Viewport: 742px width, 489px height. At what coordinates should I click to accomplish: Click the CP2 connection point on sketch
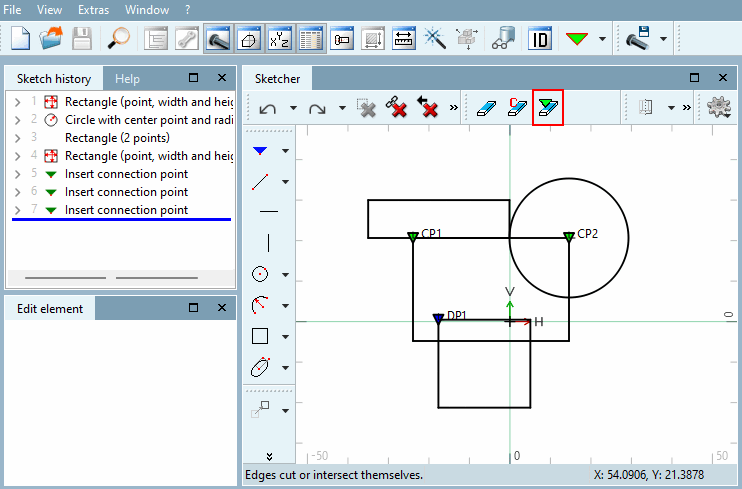(x=568, y=235)
